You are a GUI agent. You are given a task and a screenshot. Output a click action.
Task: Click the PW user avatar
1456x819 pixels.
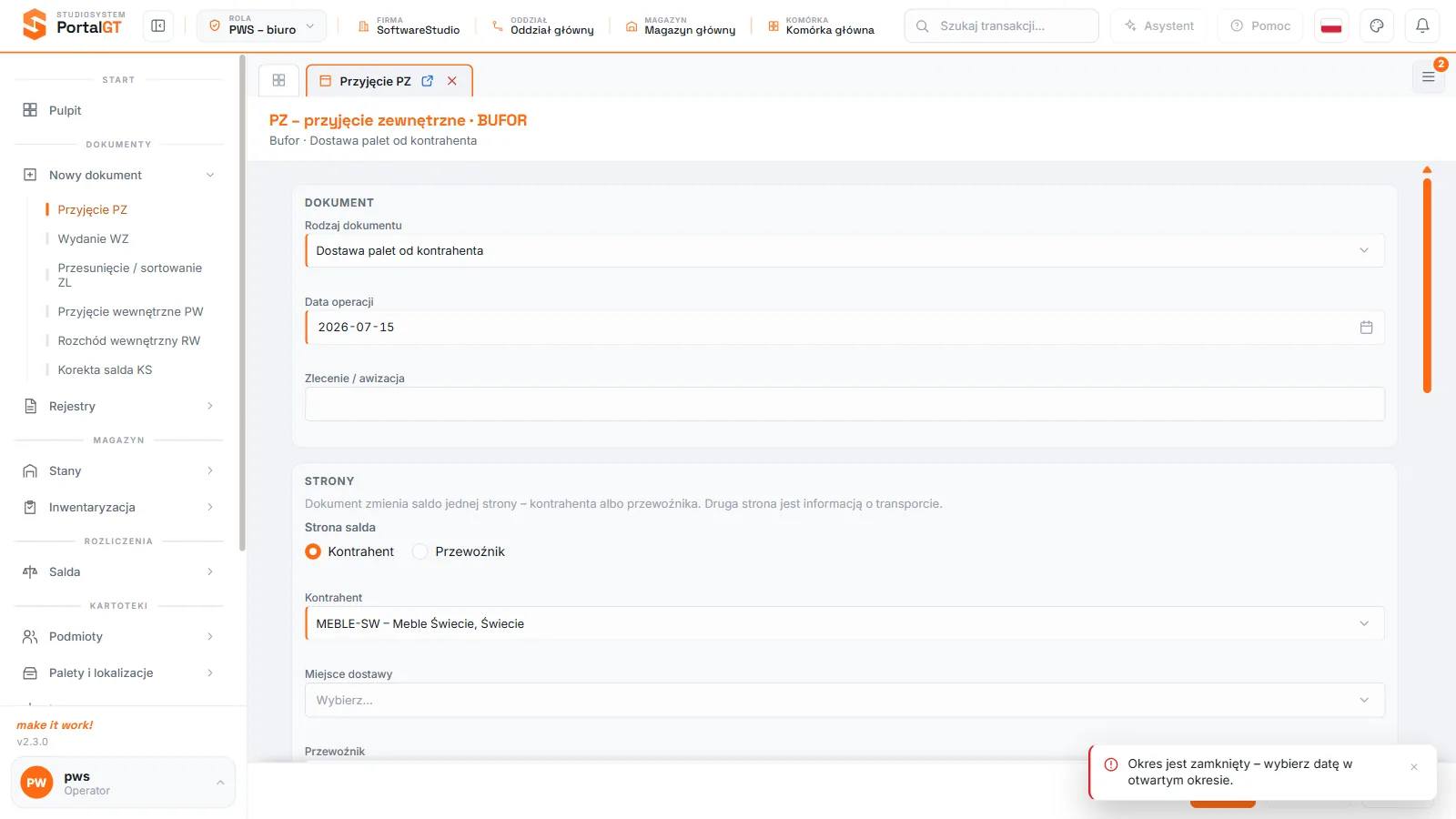point(36,783)
